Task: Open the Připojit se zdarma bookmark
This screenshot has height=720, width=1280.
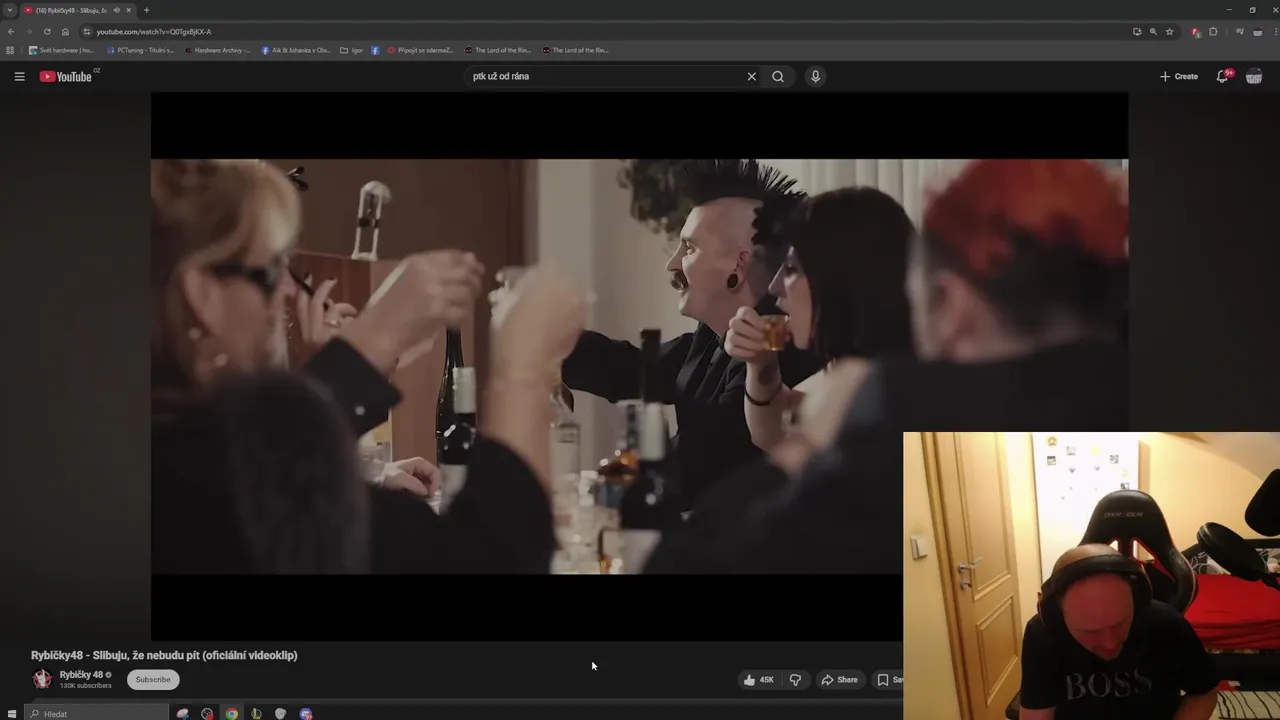Action: (421, 50)
